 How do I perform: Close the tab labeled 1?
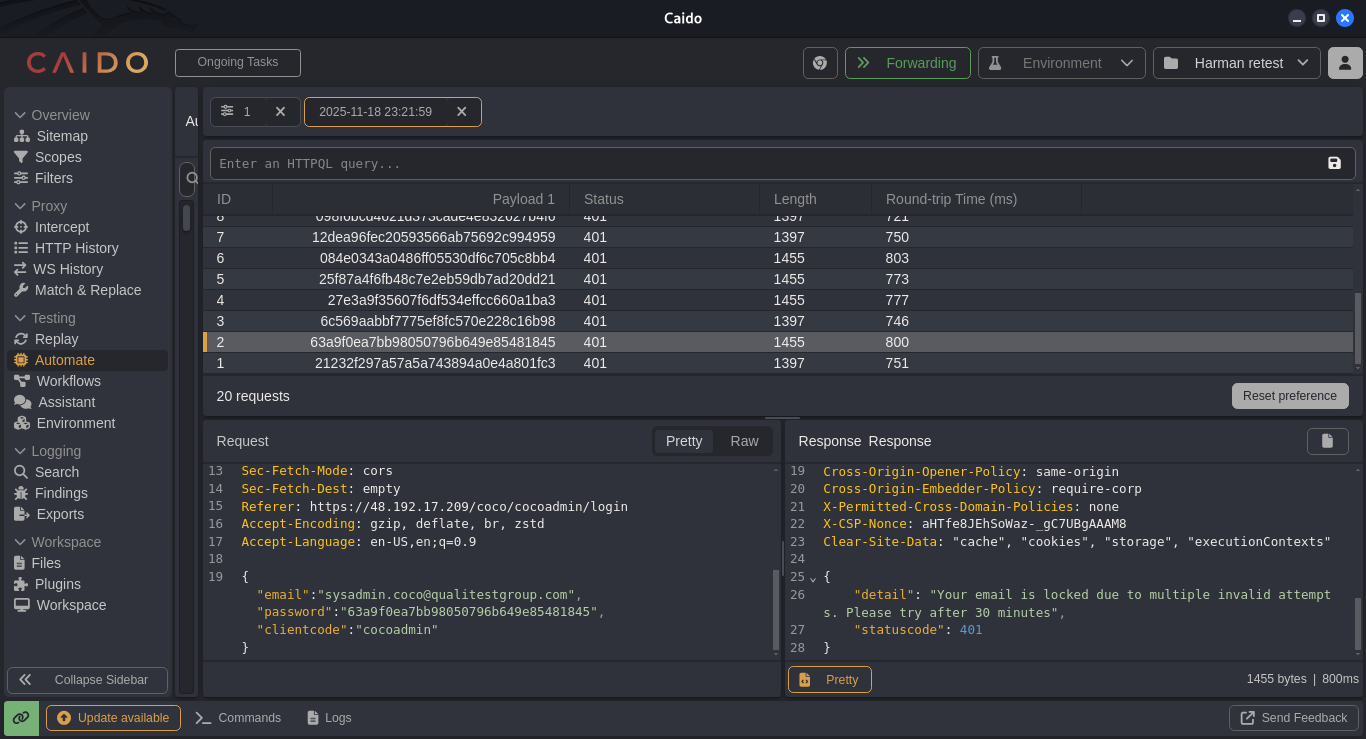click(280, 112)
